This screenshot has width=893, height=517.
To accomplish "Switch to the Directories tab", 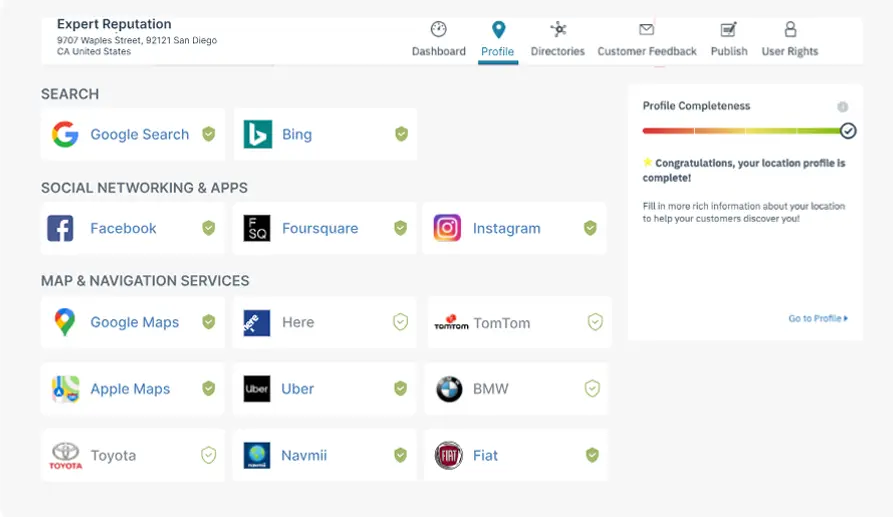I will coord(557,40).
